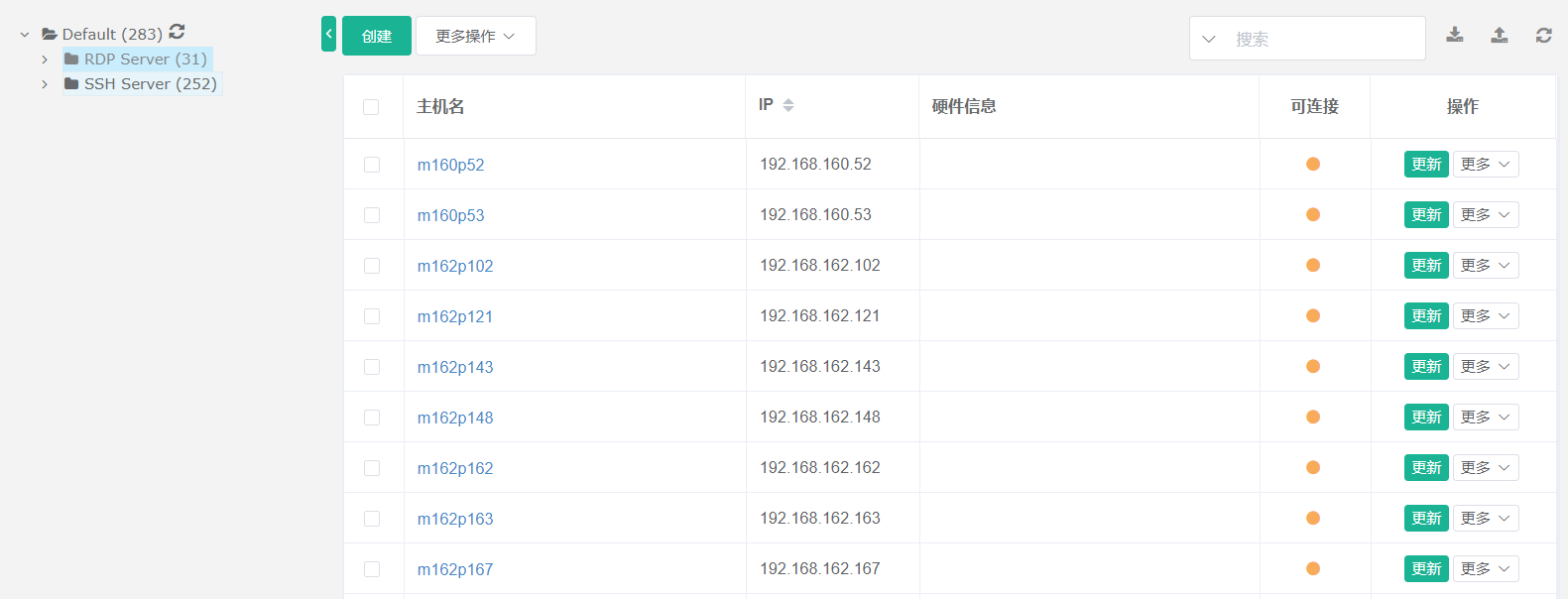
Task: Open 更多 menu for m162p148
Action: click(x=1486, y=418)
